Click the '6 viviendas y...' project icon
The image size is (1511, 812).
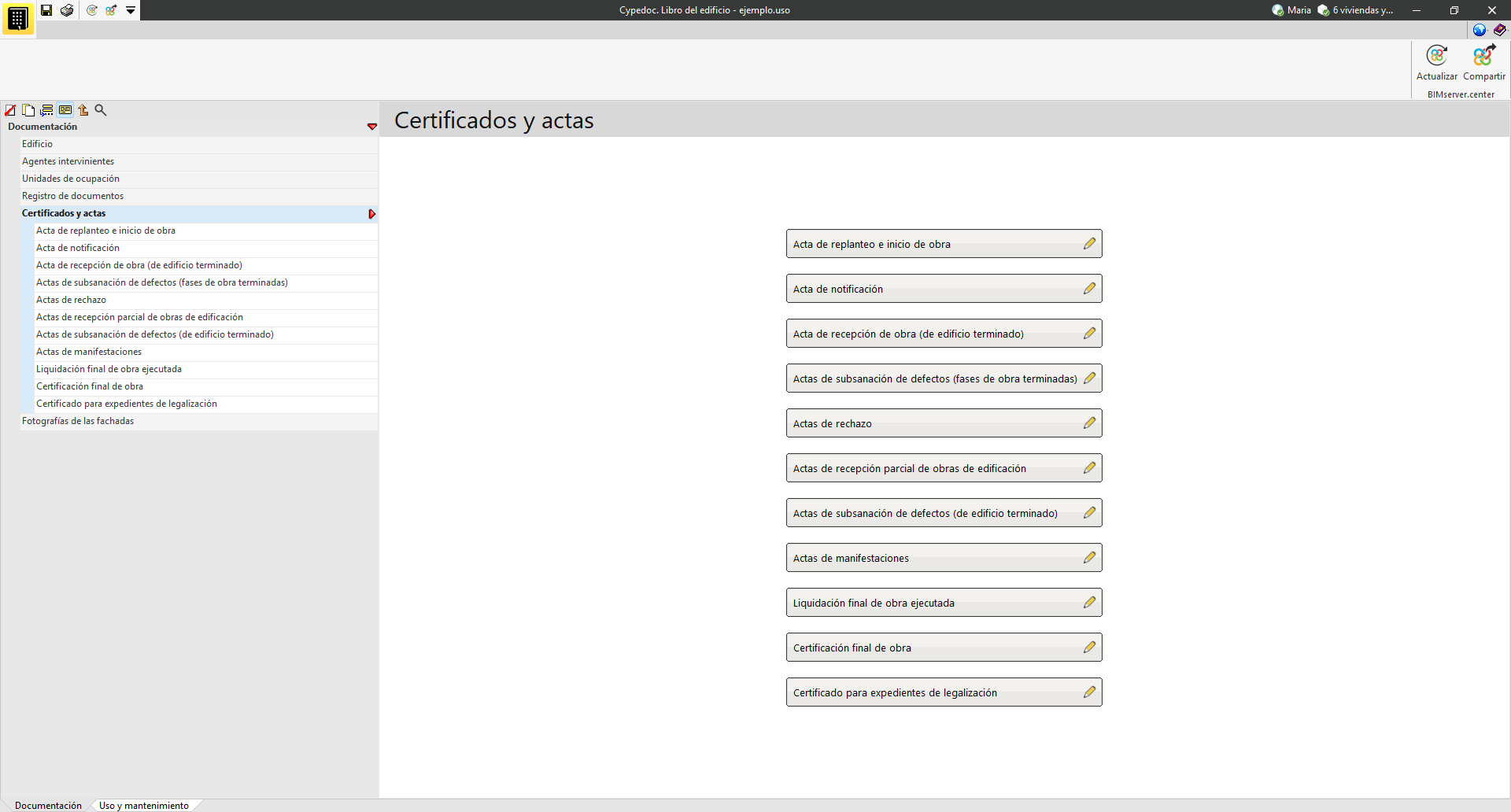pos(1324,10)
